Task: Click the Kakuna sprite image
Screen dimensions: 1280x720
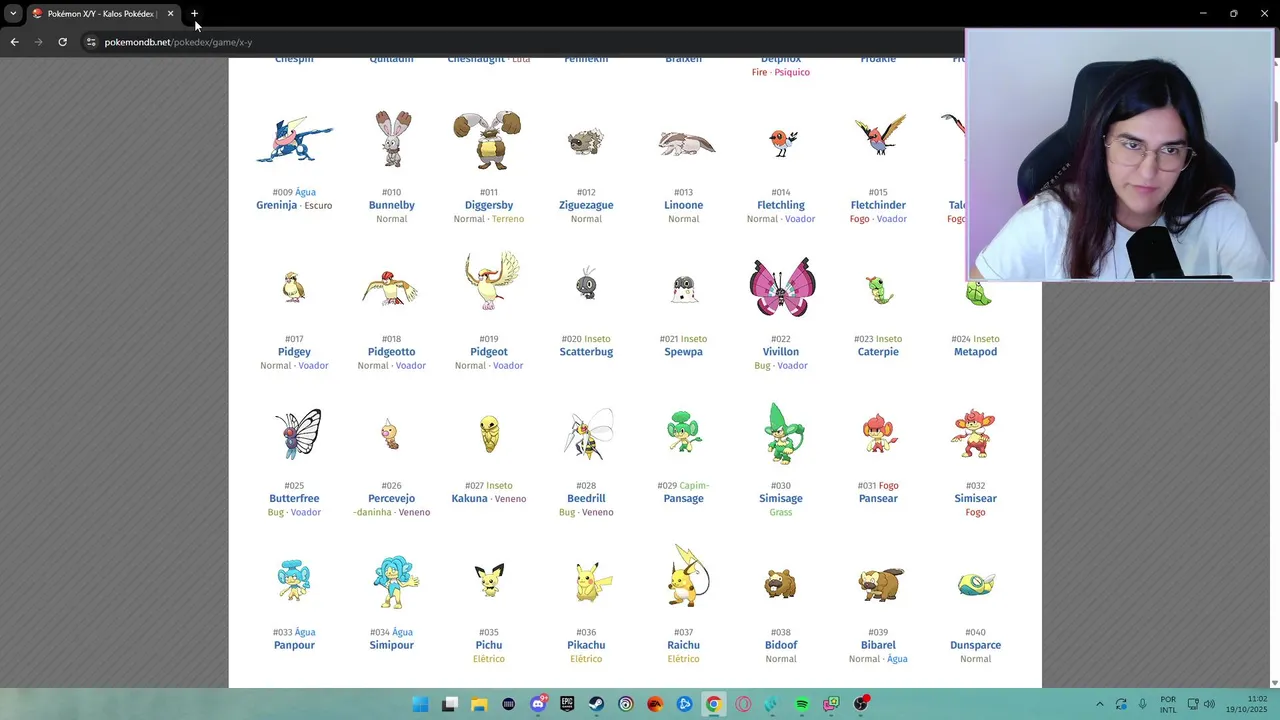Action: (x=489, y=433)
